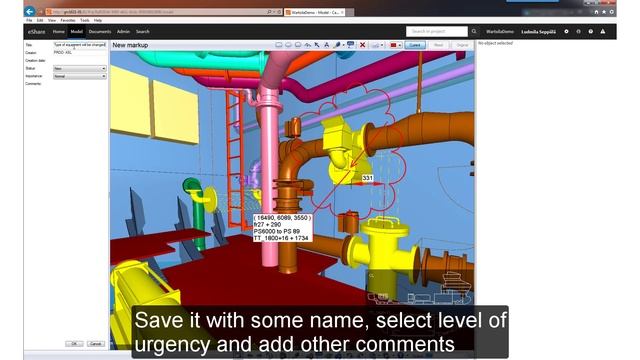Open the Model tab in eShare
Viewport: 640px width, 360px height.
point(76,31)
